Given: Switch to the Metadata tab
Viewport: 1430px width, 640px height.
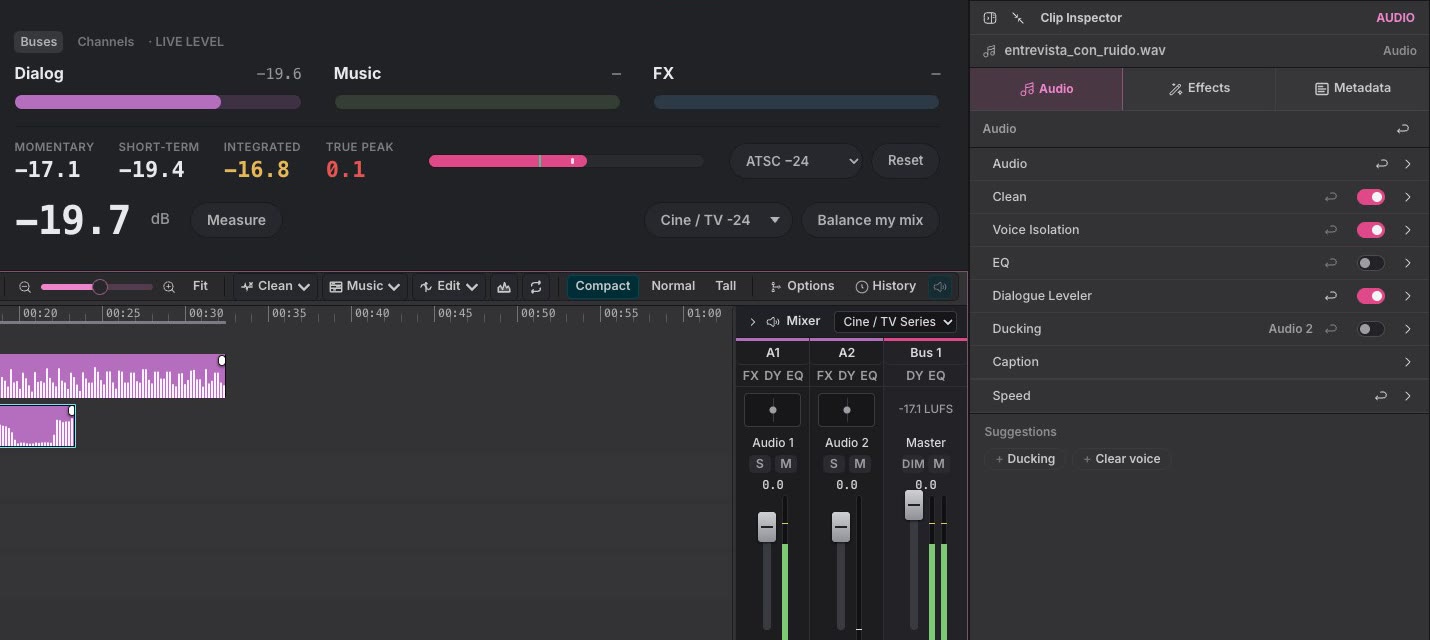Looking at the screenshot, I should point(1352,89).
